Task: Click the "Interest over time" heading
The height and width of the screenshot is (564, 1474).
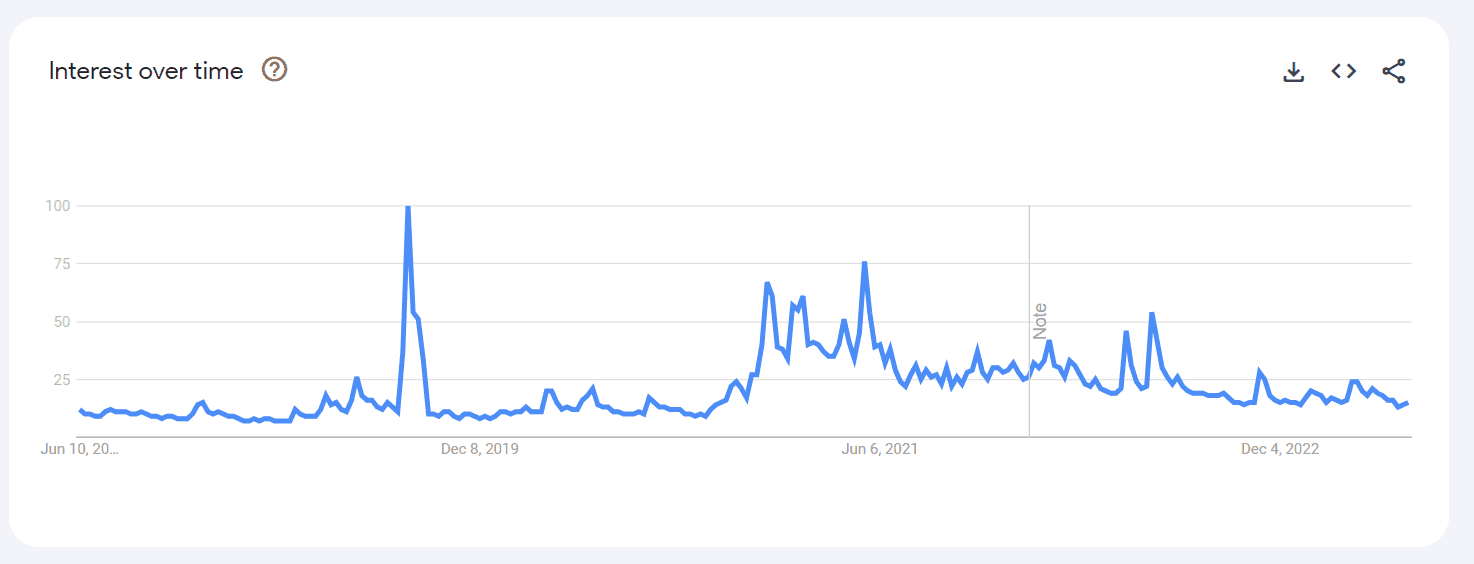Action: [x=146, y=71]
